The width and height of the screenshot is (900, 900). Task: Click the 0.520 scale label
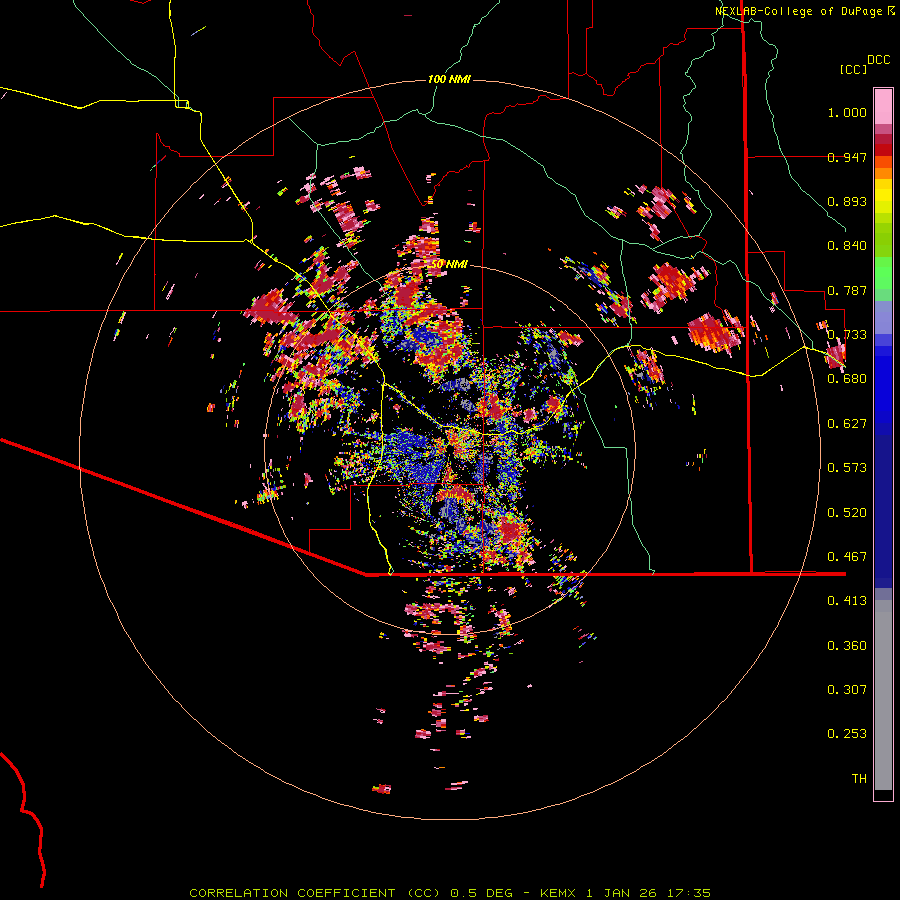pyautogui.click(x=847, y=513)
